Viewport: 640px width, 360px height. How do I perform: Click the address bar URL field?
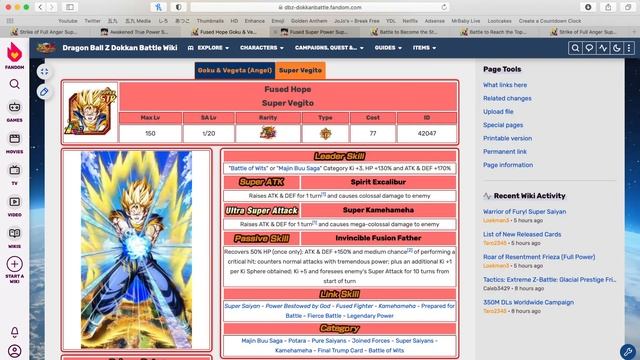320,7
